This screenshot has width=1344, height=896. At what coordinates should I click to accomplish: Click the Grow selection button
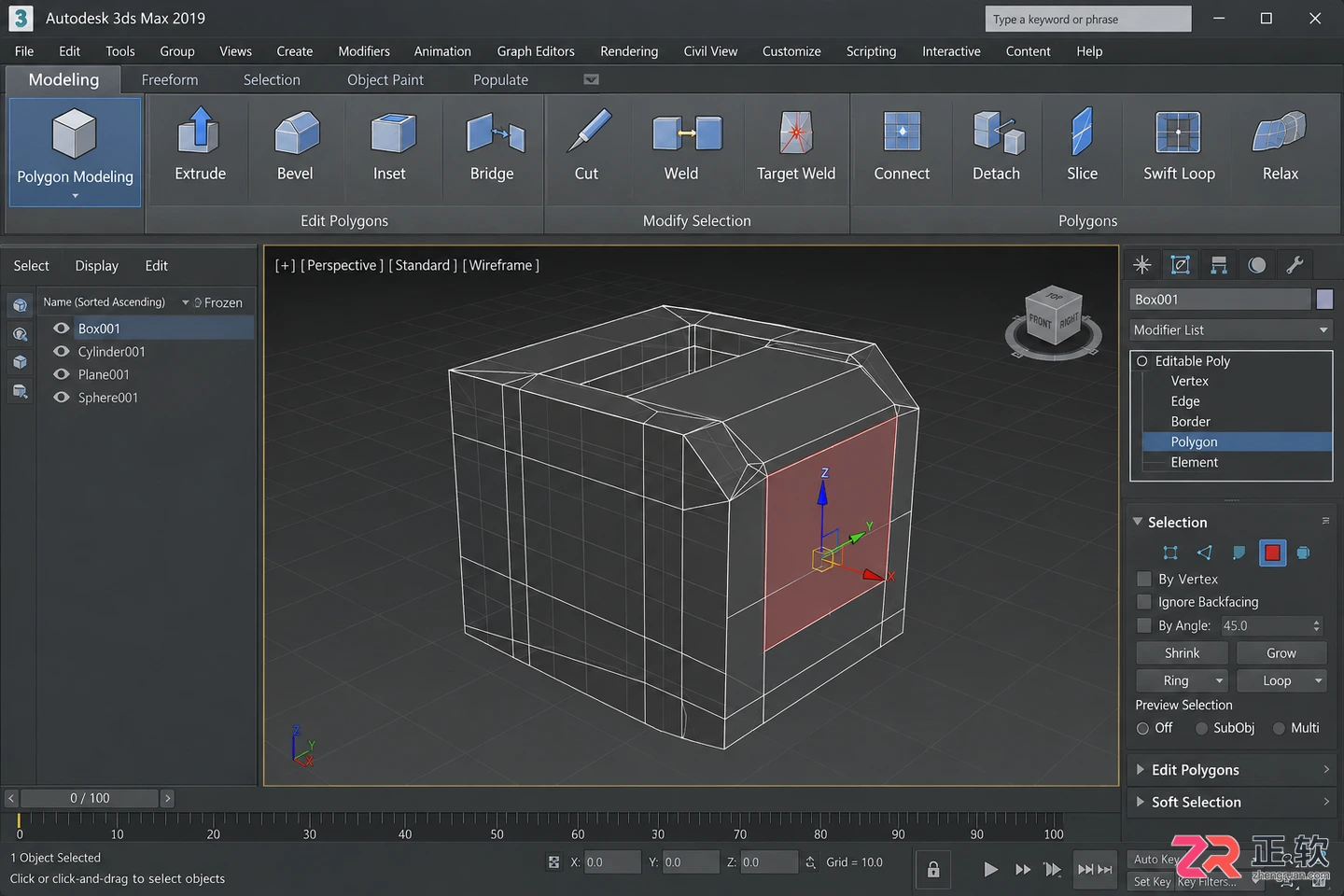click(1281, 653)
